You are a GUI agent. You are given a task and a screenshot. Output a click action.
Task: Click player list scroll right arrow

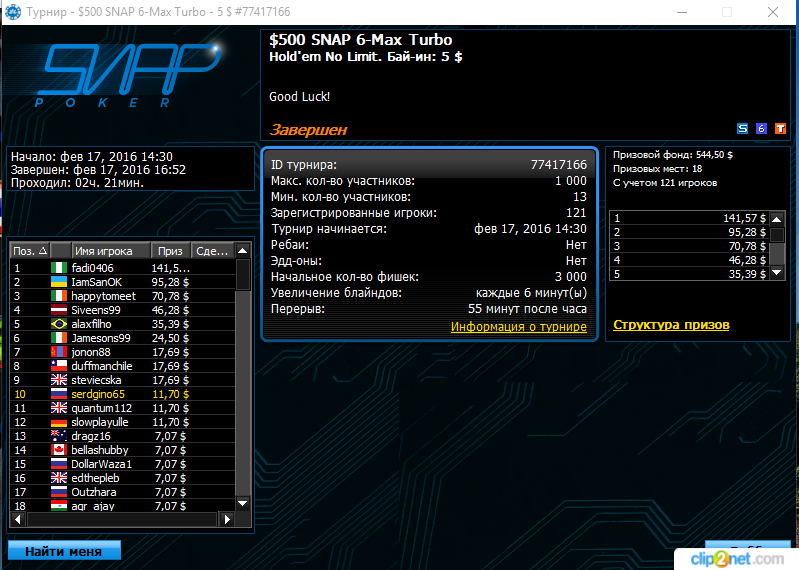tap(227, 520)
